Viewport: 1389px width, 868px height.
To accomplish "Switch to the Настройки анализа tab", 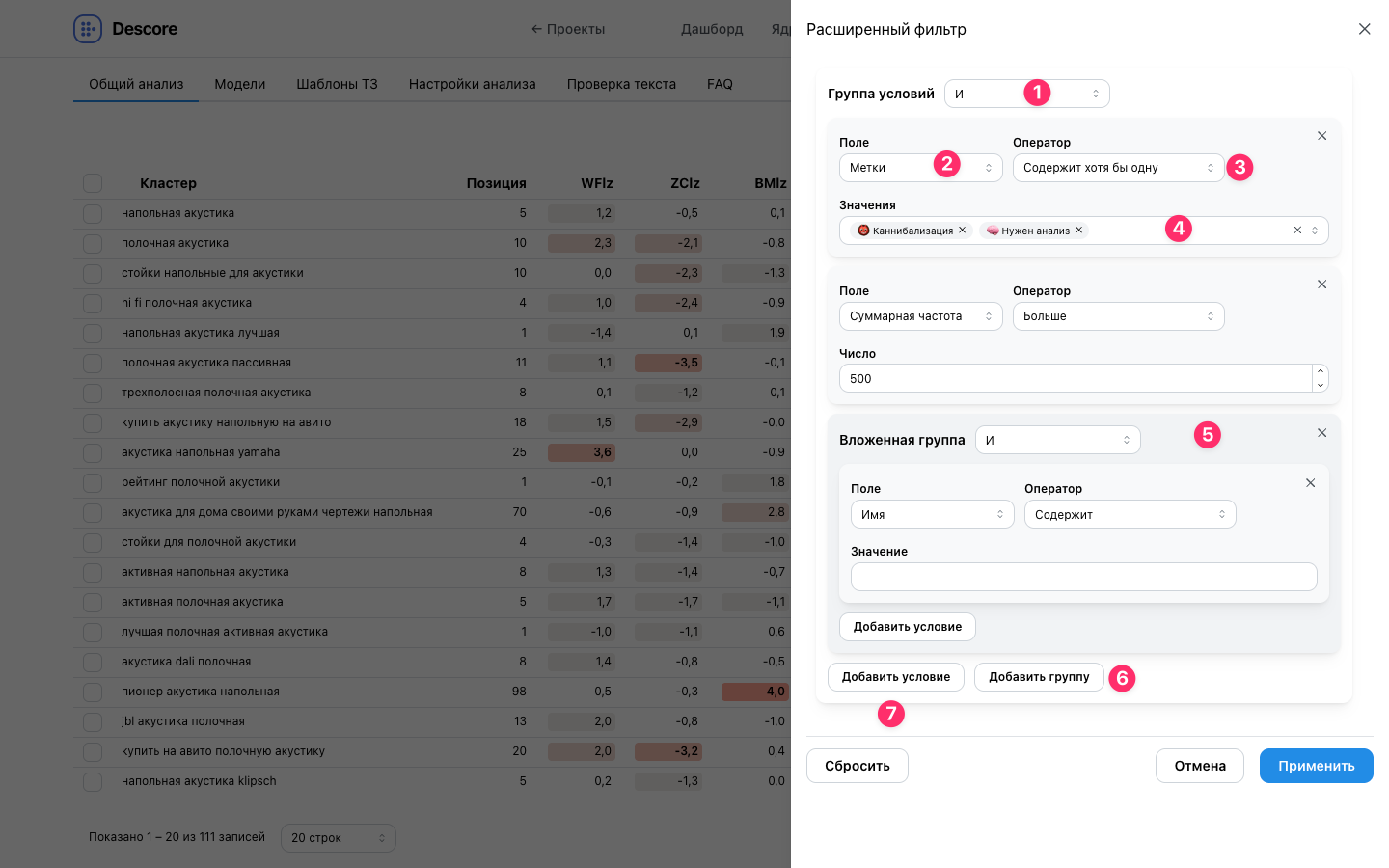I will point(472,84).
